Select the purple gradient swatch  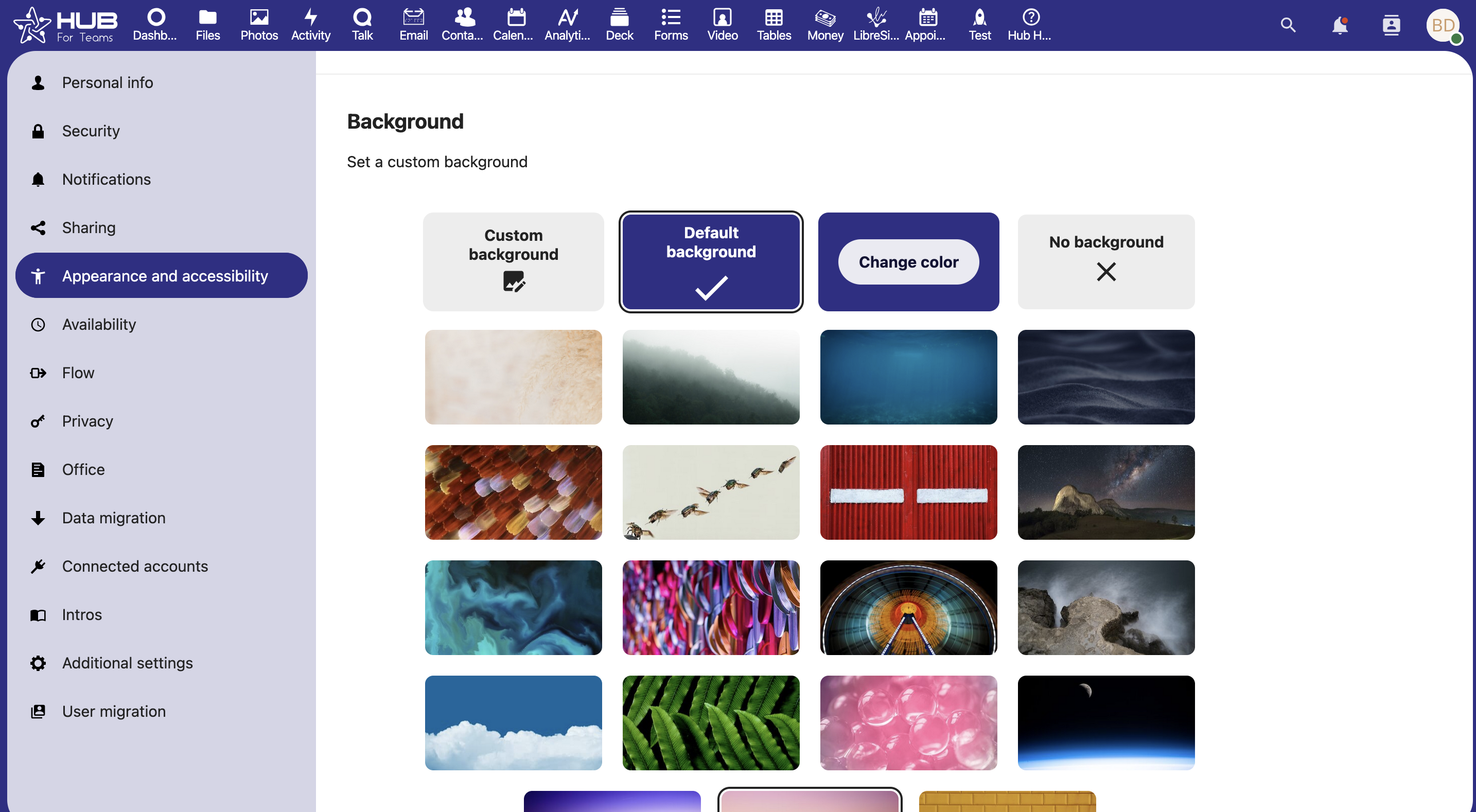pyautogui.click(x=612, y=801)
